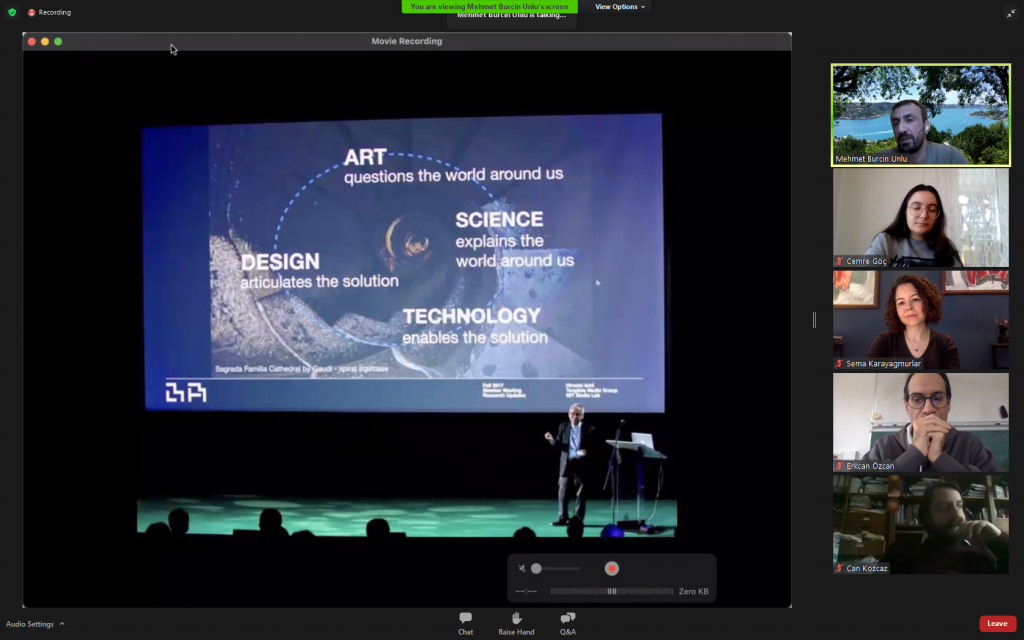Click the red close dot of Movie Recording

click(32, 41)
